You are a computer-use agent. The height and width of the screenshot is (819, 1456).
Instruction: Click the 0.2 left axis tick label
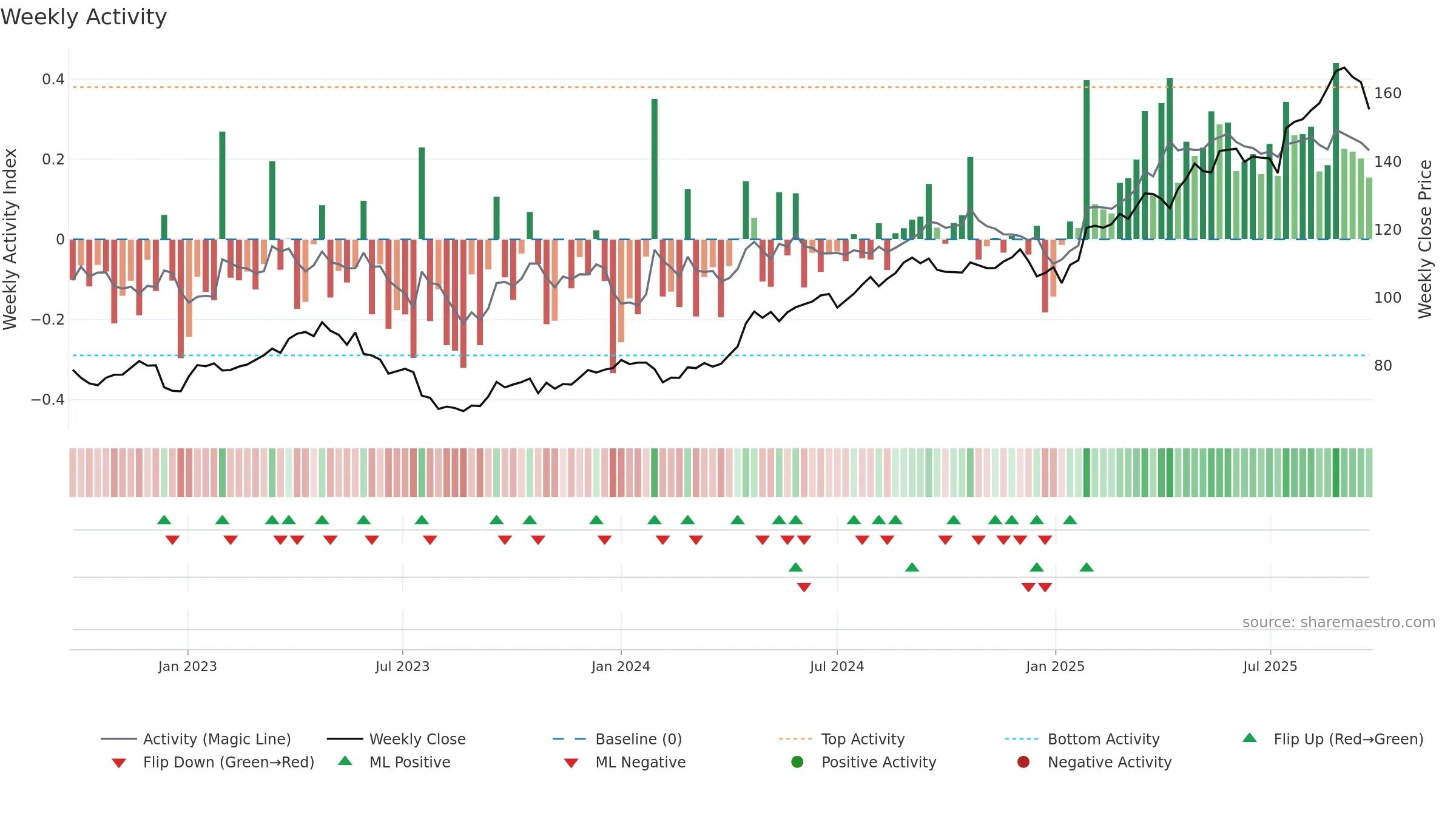click(x=53, y=160)
